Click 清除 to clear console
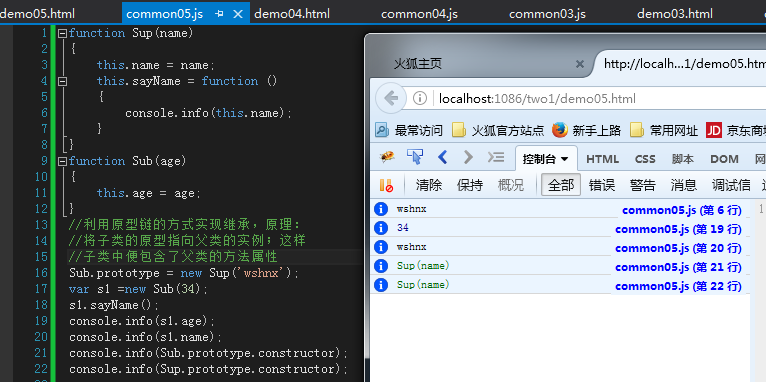The height and width of the screenshot is (382, 766). 429,185
